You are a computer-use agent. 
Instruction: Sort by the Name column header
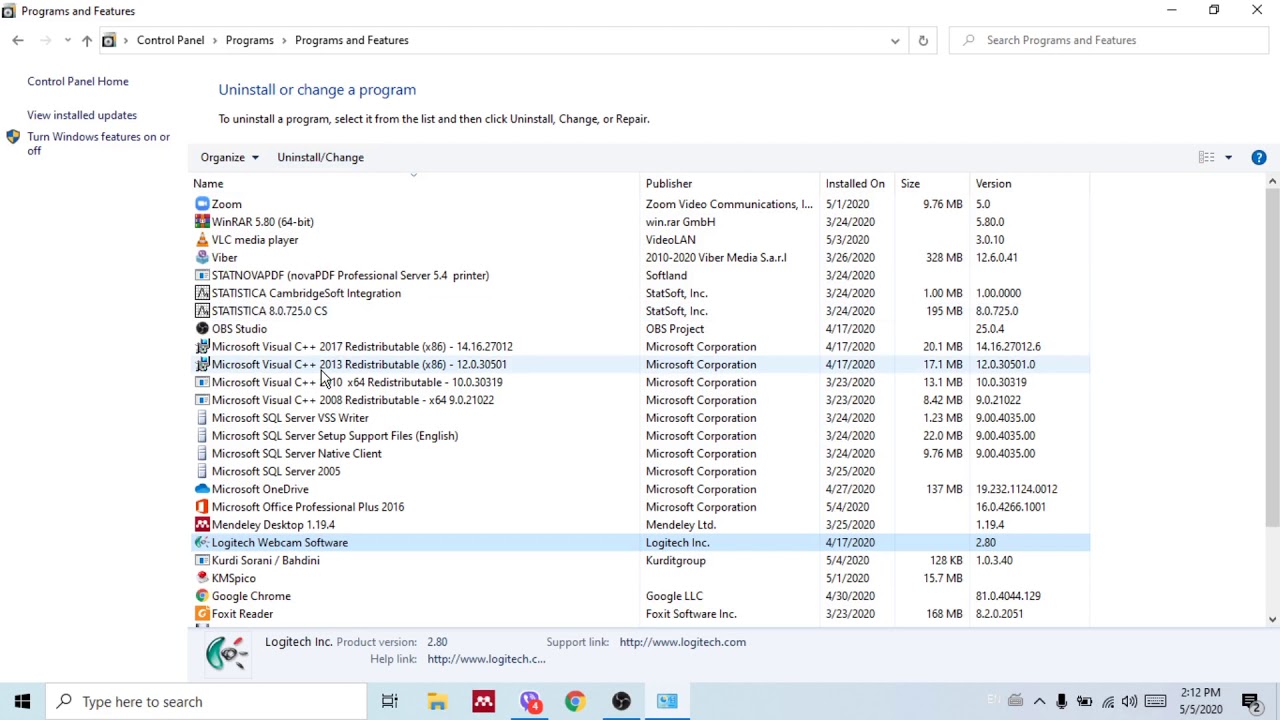[416, 184]
